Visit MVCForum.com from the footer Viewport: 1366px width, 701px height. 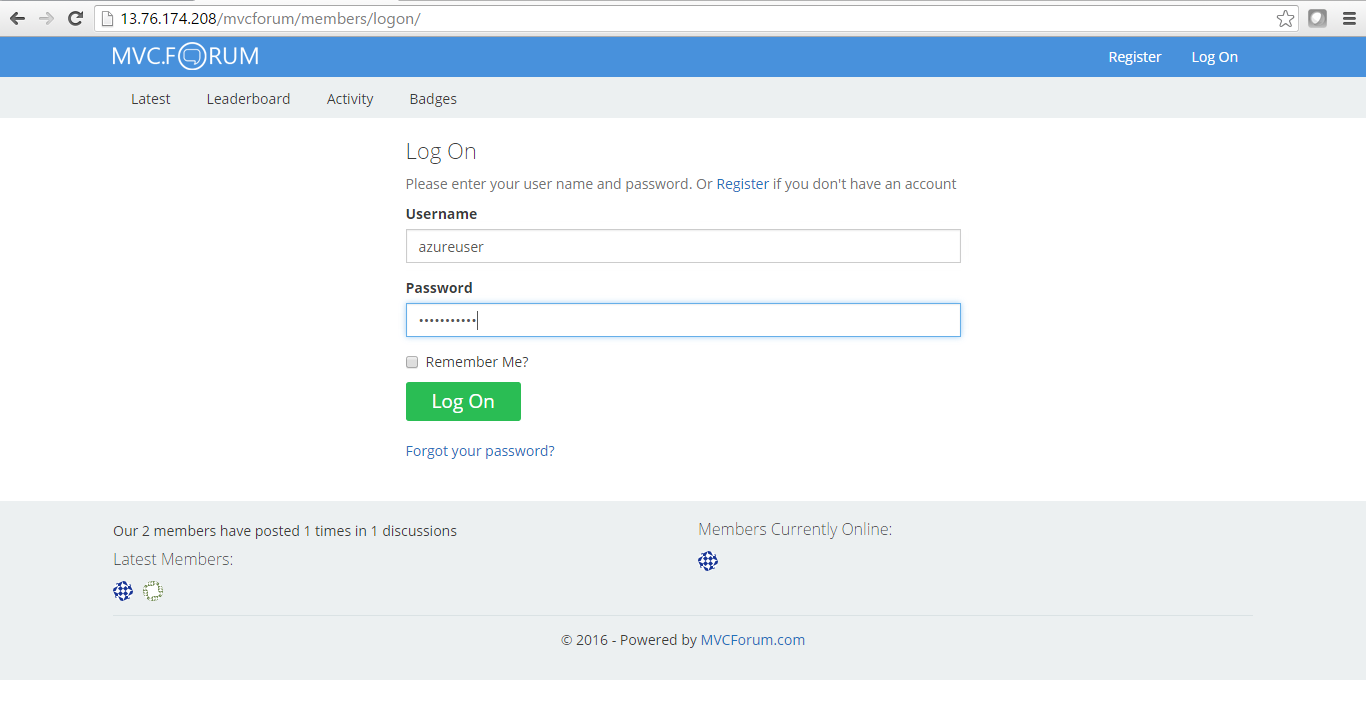click(x=752, y=639)
